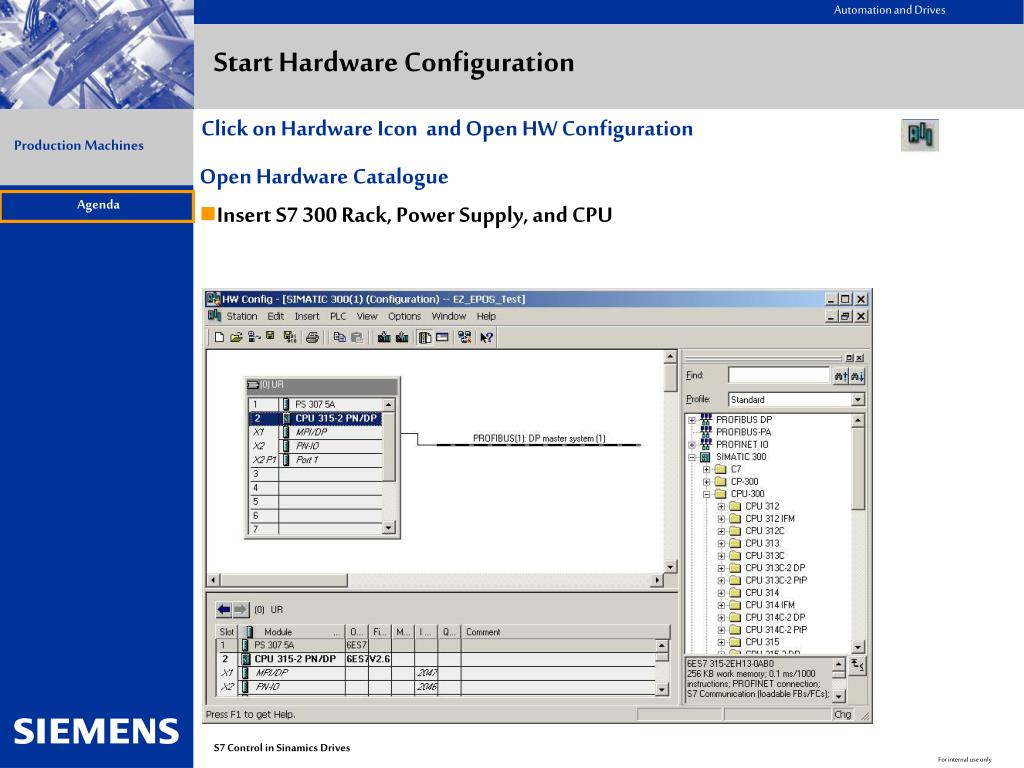Expand the CPU 312 folder

(721, 507)
